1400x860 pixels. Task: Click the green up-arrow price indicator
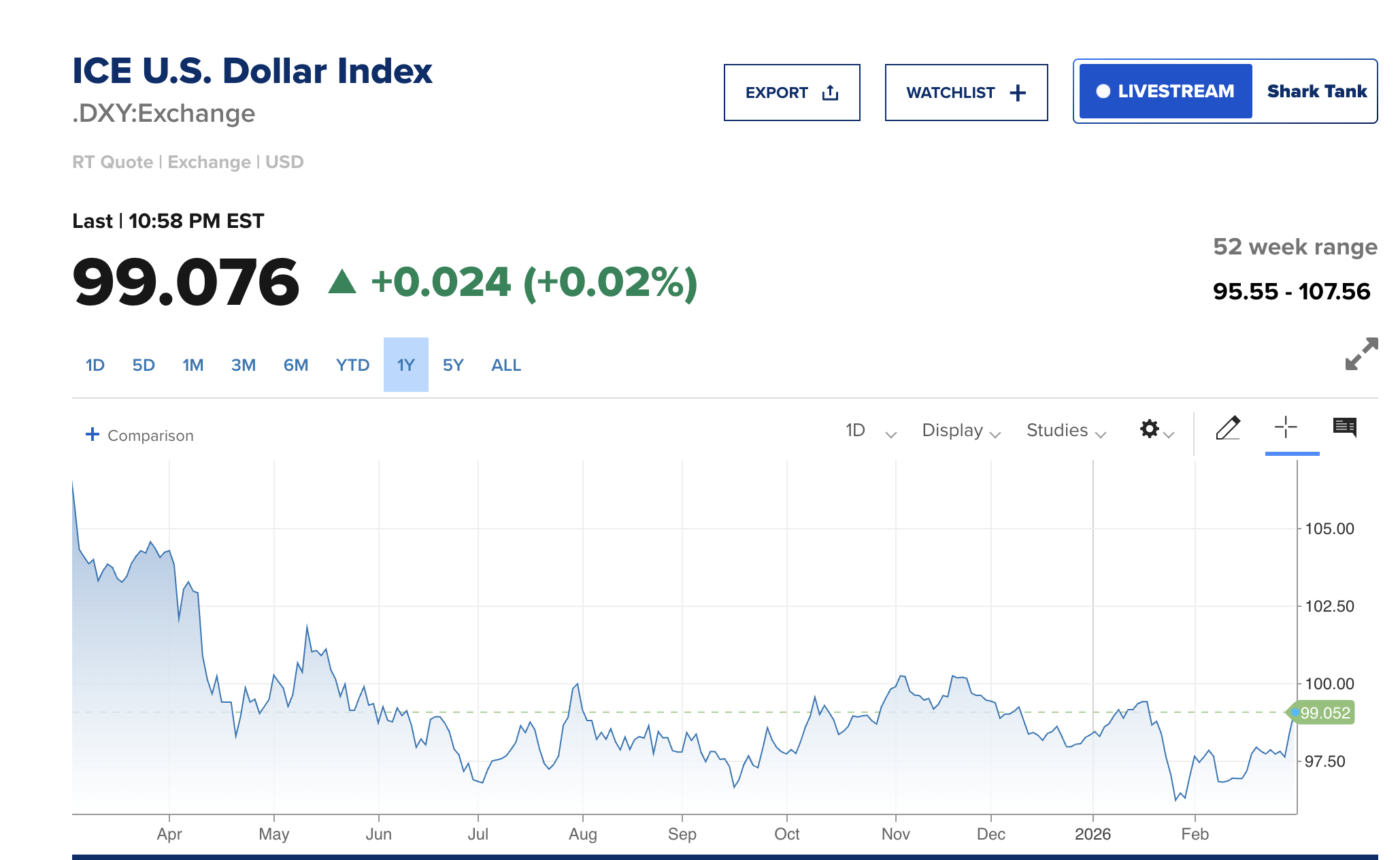[x=343, y=282]
